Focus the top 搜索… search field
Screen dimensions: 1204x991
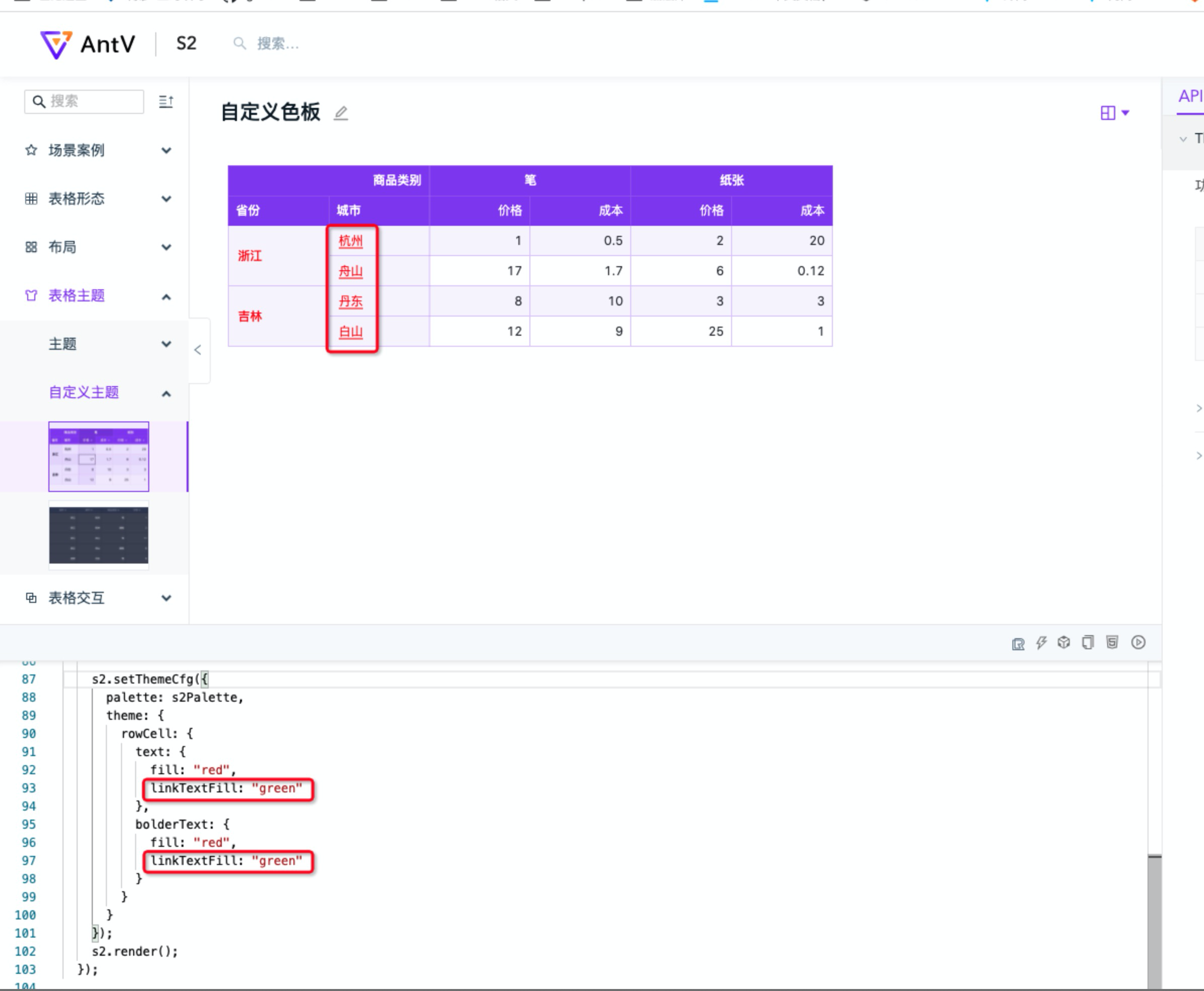pyautogui.click(x=277, y=44)
